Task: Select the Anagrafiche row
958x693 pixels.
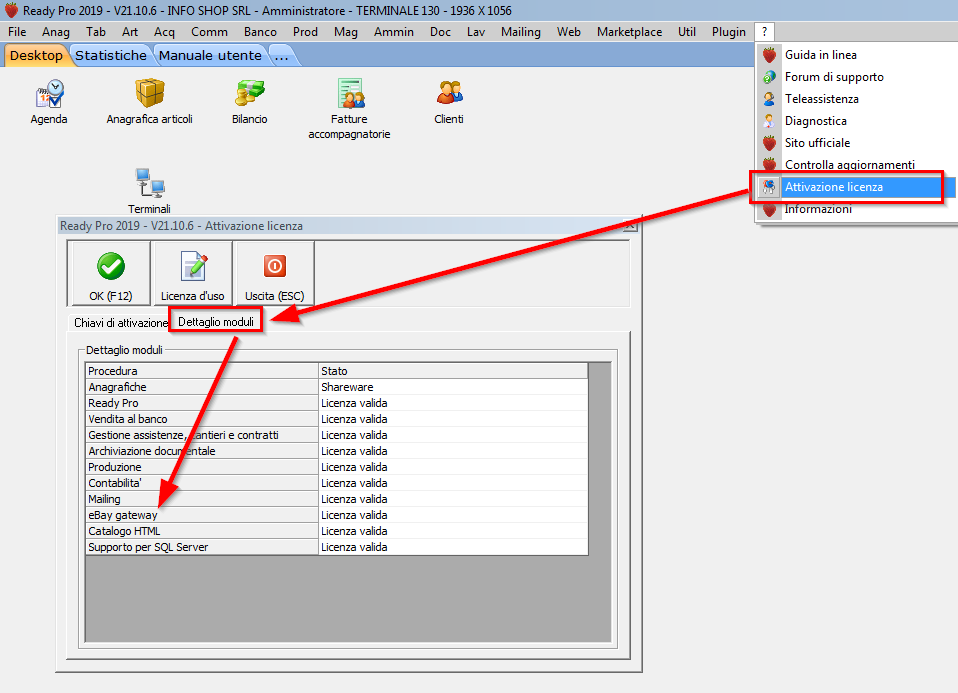Action: tap(337, 387)
